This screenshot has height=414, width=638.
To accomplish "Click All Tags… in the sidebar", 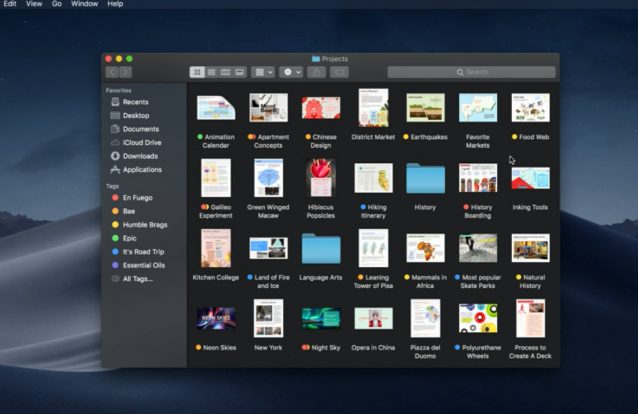I will [138, 278].
